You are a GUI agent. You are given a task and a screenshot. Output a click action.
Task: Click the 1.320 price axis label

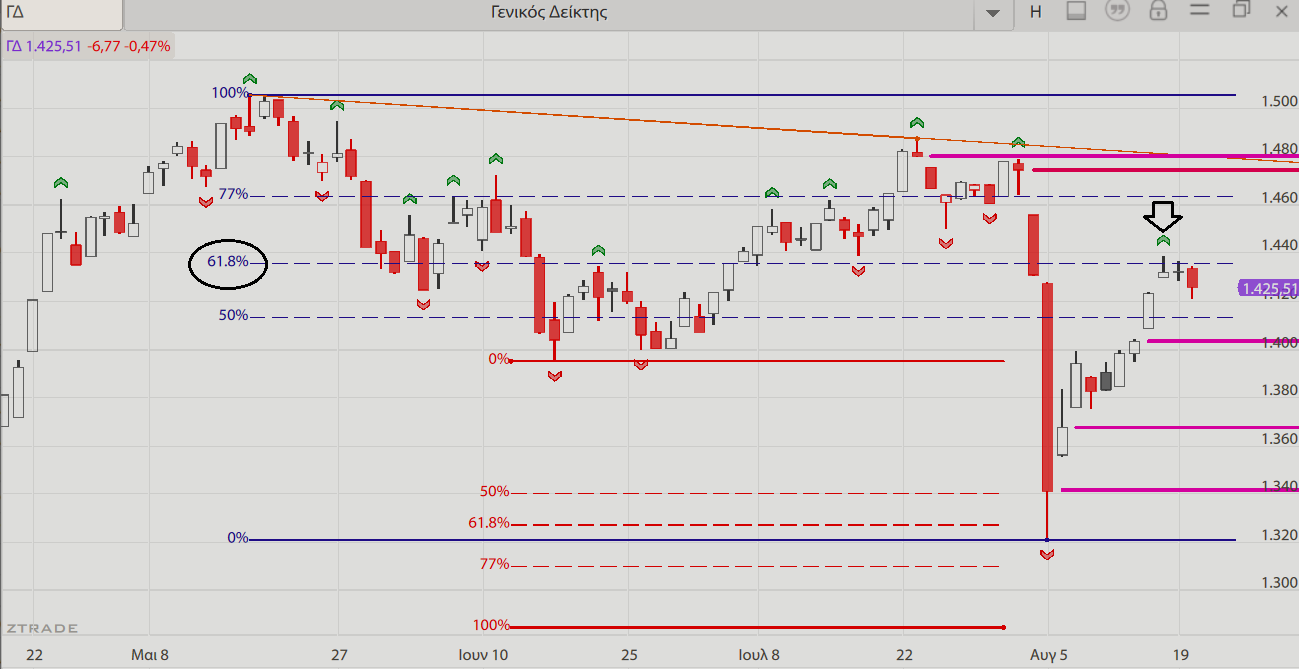(1280, 535)
